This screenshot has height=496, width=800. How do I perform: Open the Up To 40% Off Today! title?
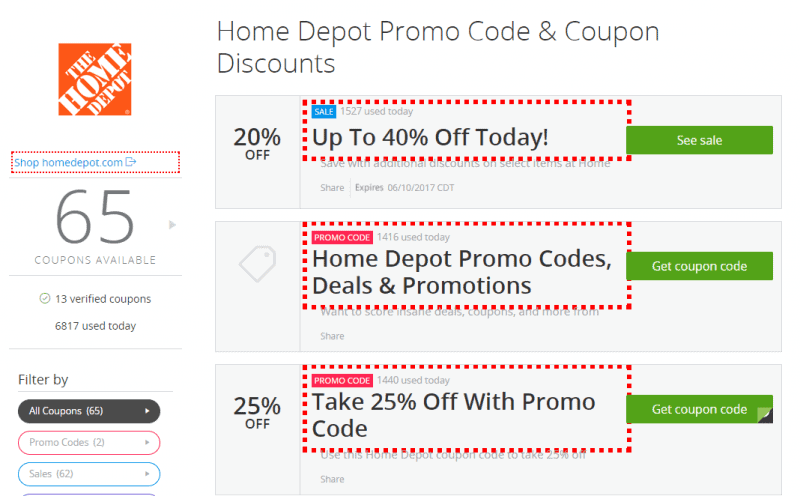click(430, 137)
